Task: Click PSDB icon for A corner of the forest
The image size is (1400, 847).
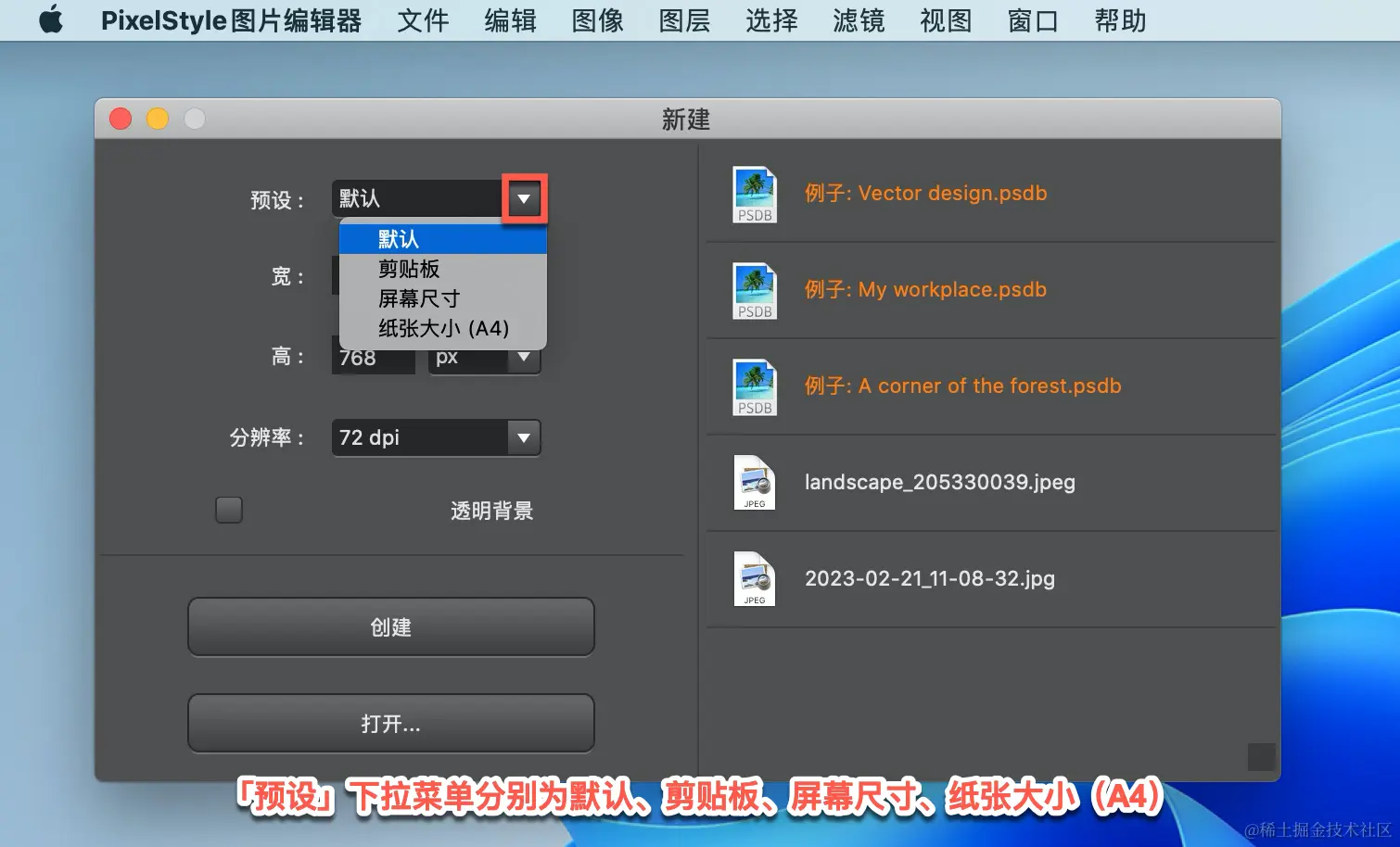Action: (x=755, y=387)
